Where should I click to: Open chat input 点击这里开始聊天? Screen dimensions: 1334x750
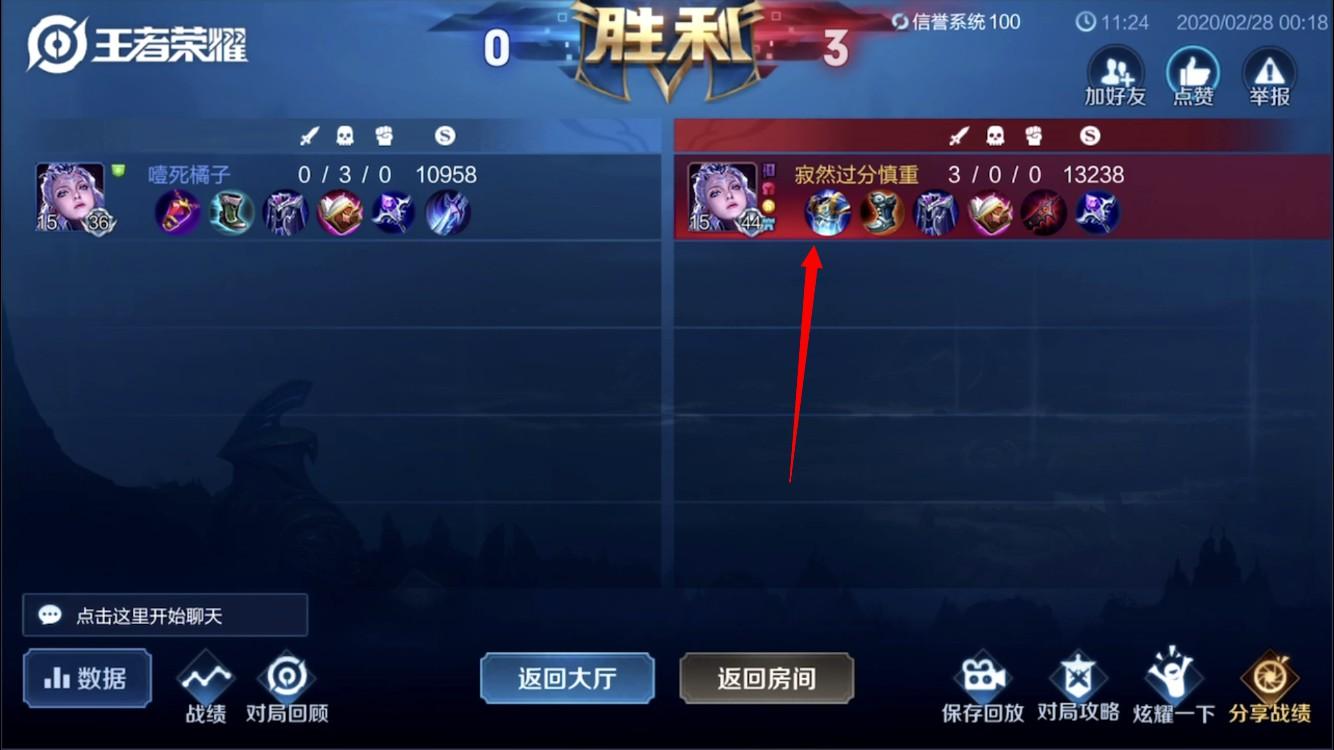tap(165, 615)
